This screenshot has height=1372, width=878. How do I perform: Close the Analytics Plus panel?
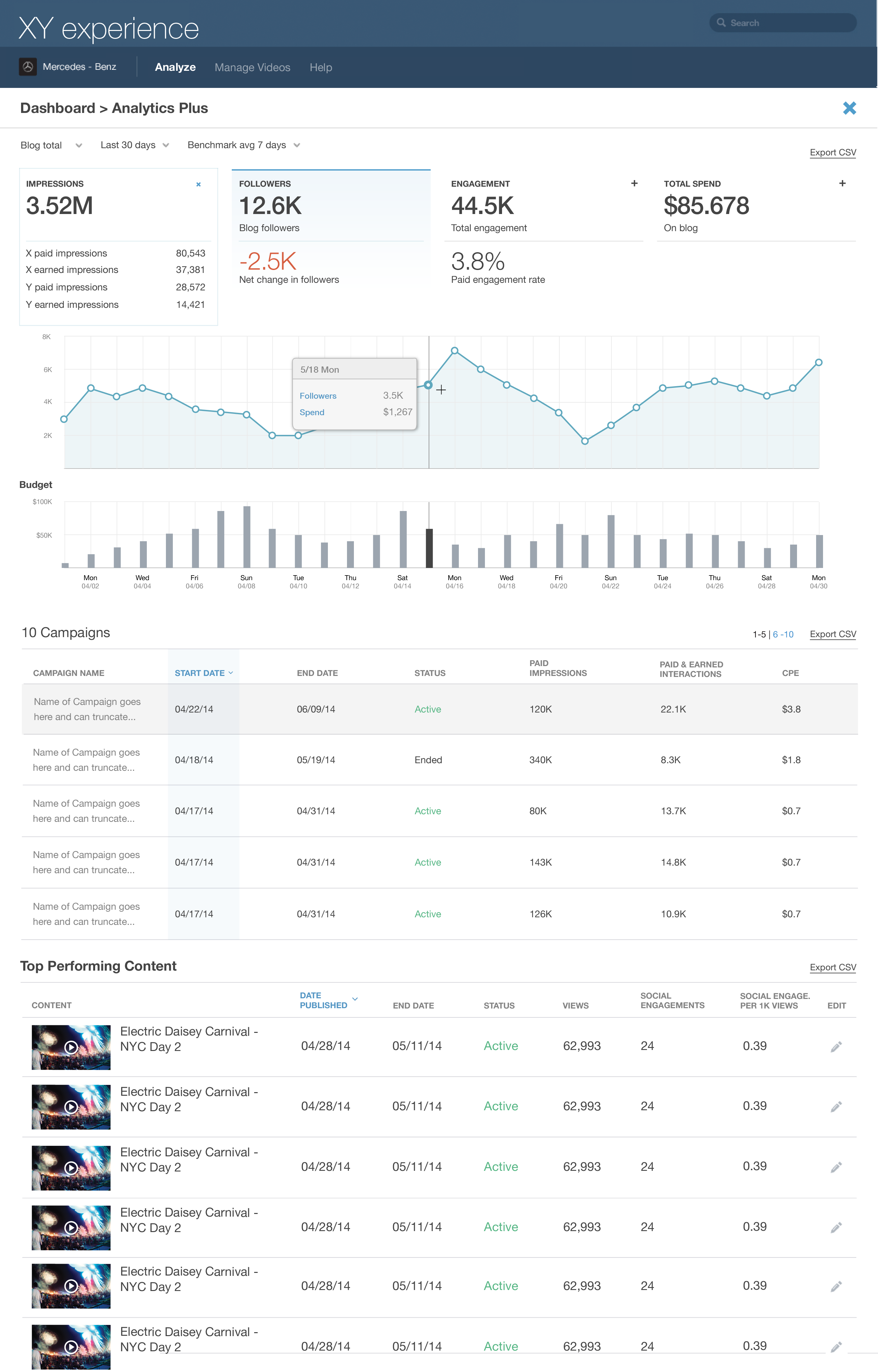coord(849,108)
